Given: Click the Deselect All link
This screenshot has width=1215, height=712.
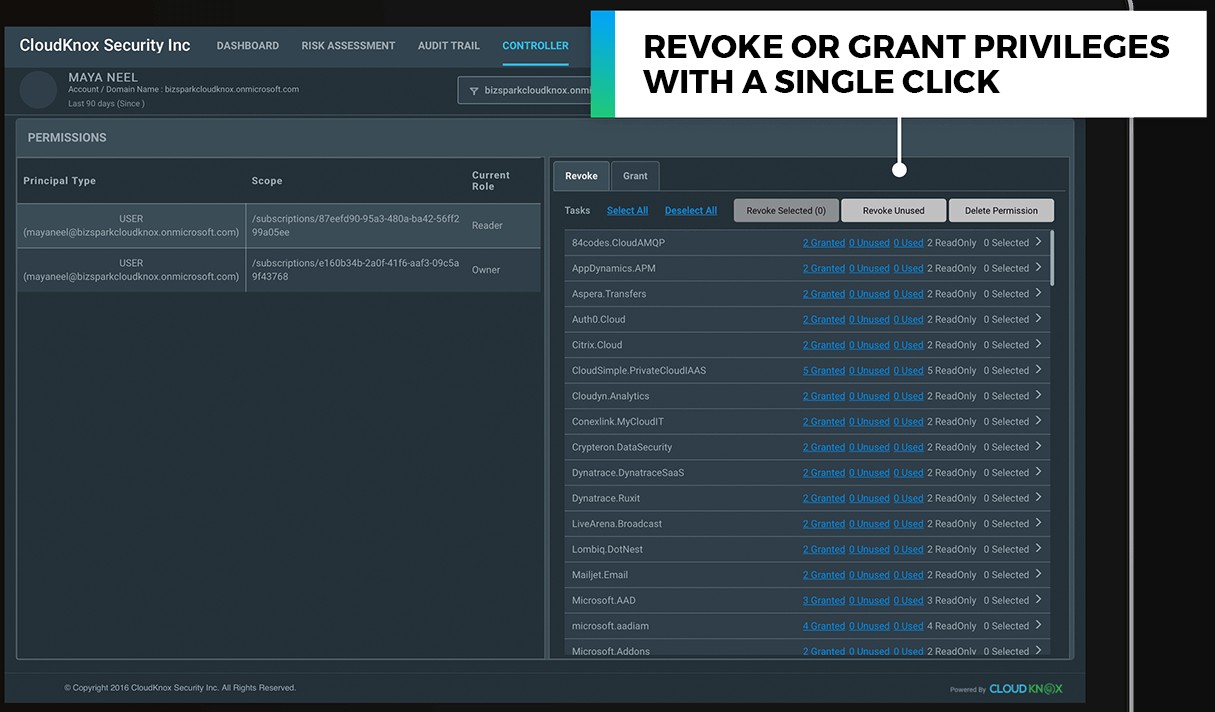Looking at the screenshot, I should pos(690,211).
